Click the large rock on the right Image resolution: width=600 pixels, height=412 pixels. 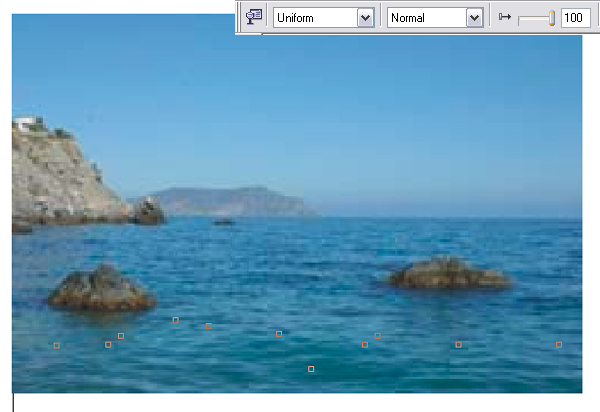click(449, 273)
